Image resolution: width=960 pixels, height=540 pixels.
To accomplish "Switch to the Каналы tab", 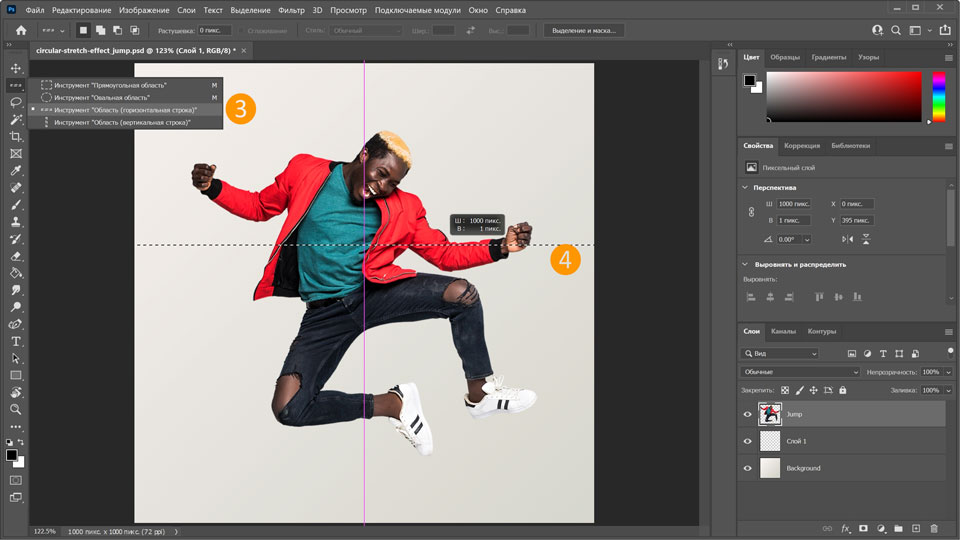I will coord(783,331).
